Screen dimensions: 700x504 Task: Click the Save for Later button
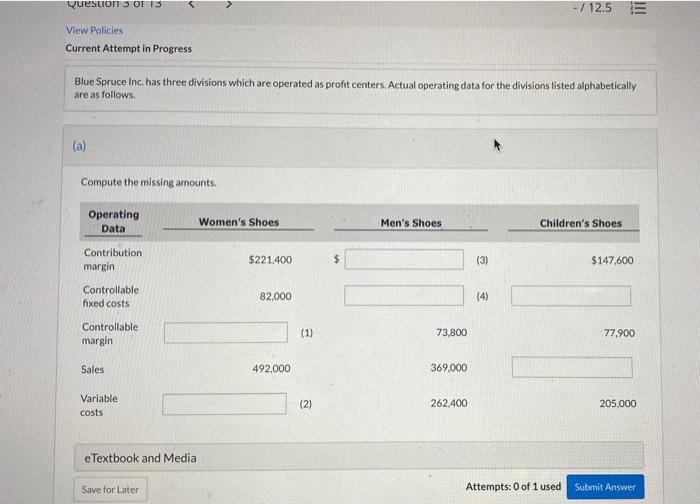(x=110, y=490)
